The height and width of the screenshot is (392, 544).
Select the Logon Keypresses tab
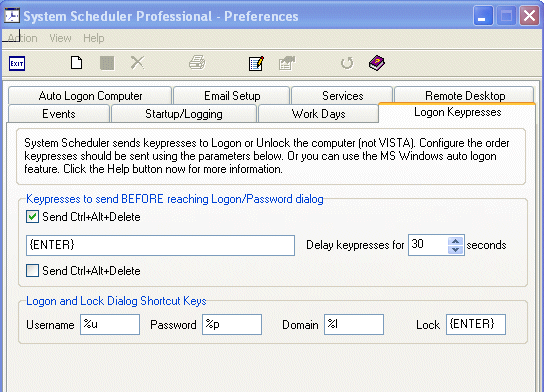tap(457, 112)
